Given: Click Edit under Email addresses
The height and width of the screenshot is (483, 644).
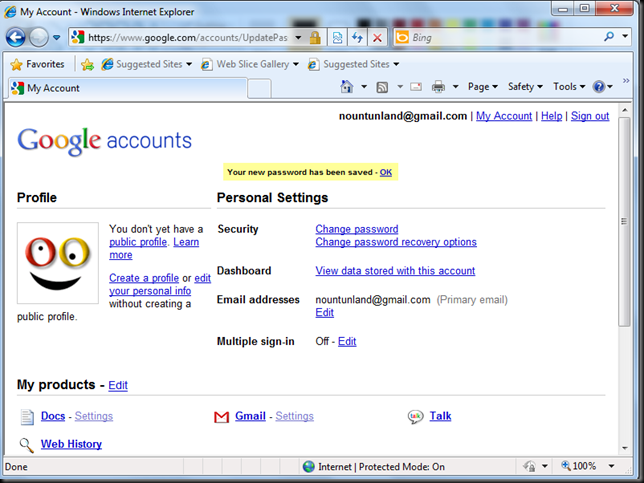Looking at the screenshot, I should [x=324, y=313].
